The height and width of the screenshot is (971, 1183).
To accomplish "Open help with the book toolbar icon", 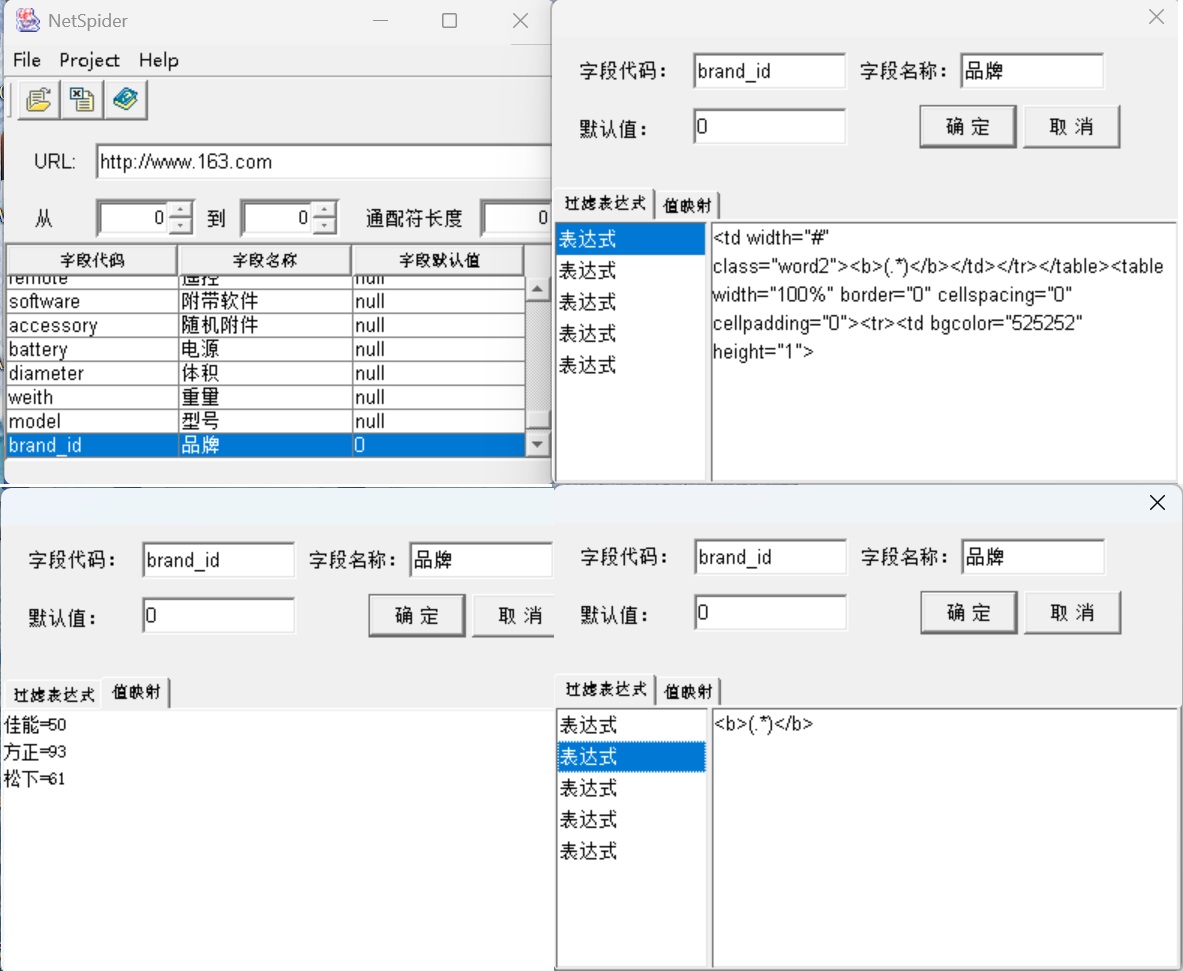I will point(125,100).
